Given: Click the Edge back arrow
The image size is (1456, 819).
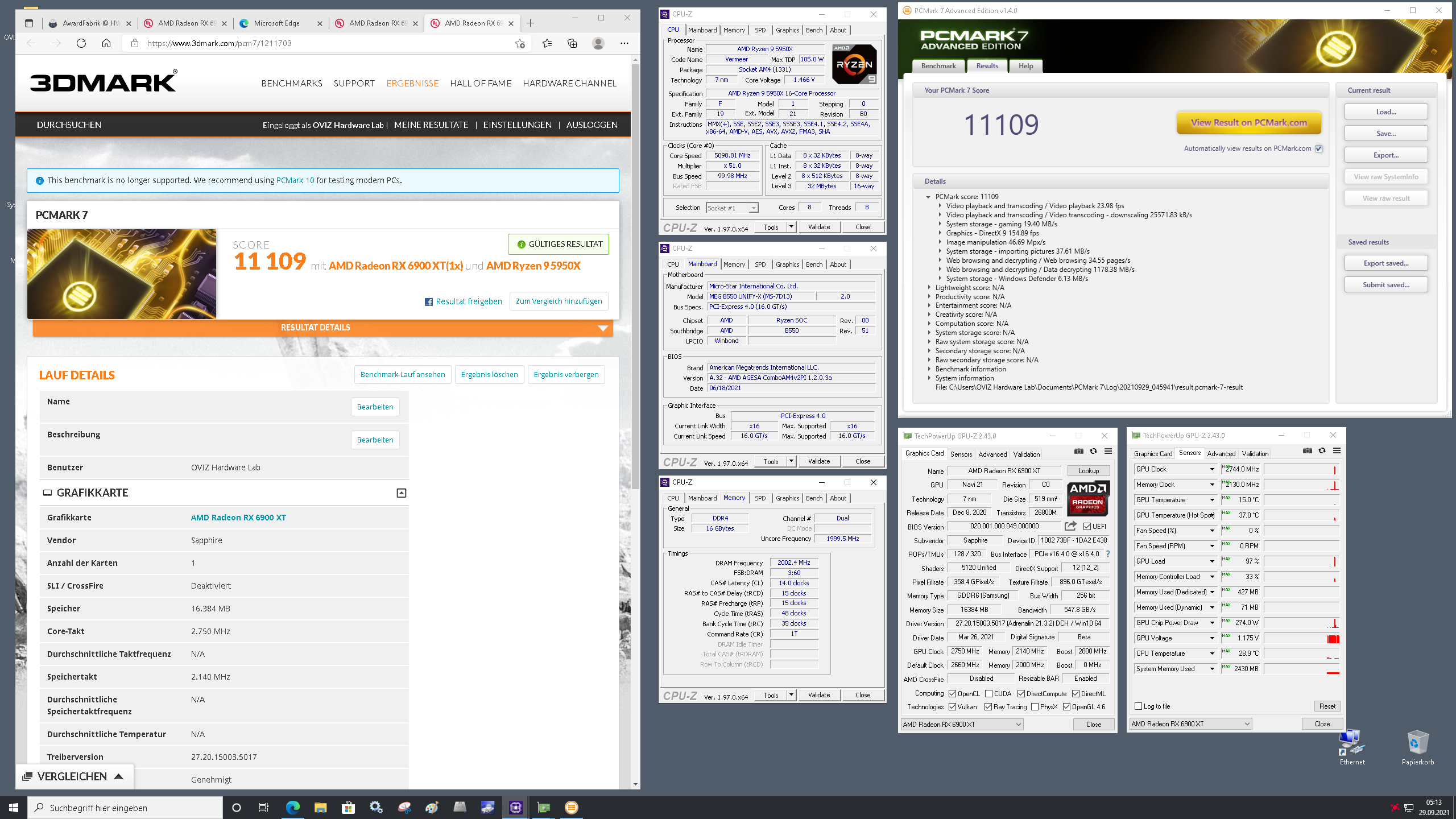Looking at the screenshot, I should tap(31, 43).
